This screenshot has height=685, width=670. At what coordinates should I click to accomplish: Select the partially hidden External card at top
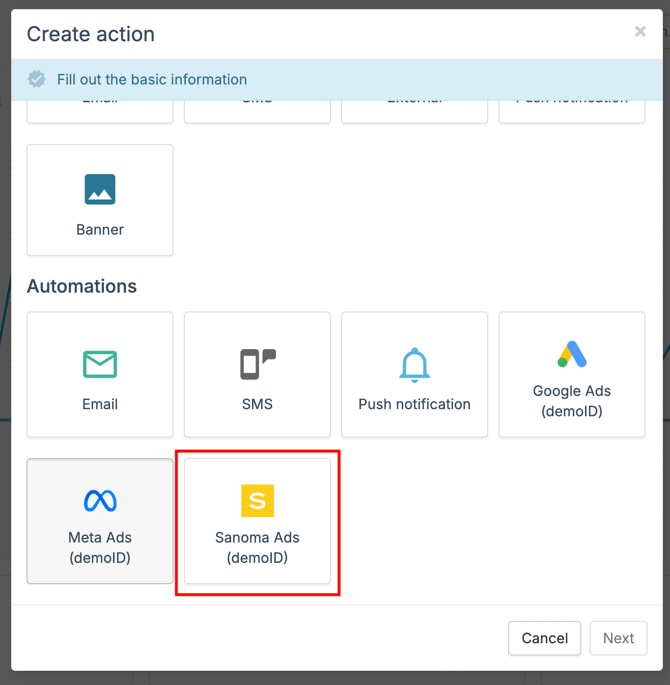(414, 110)
